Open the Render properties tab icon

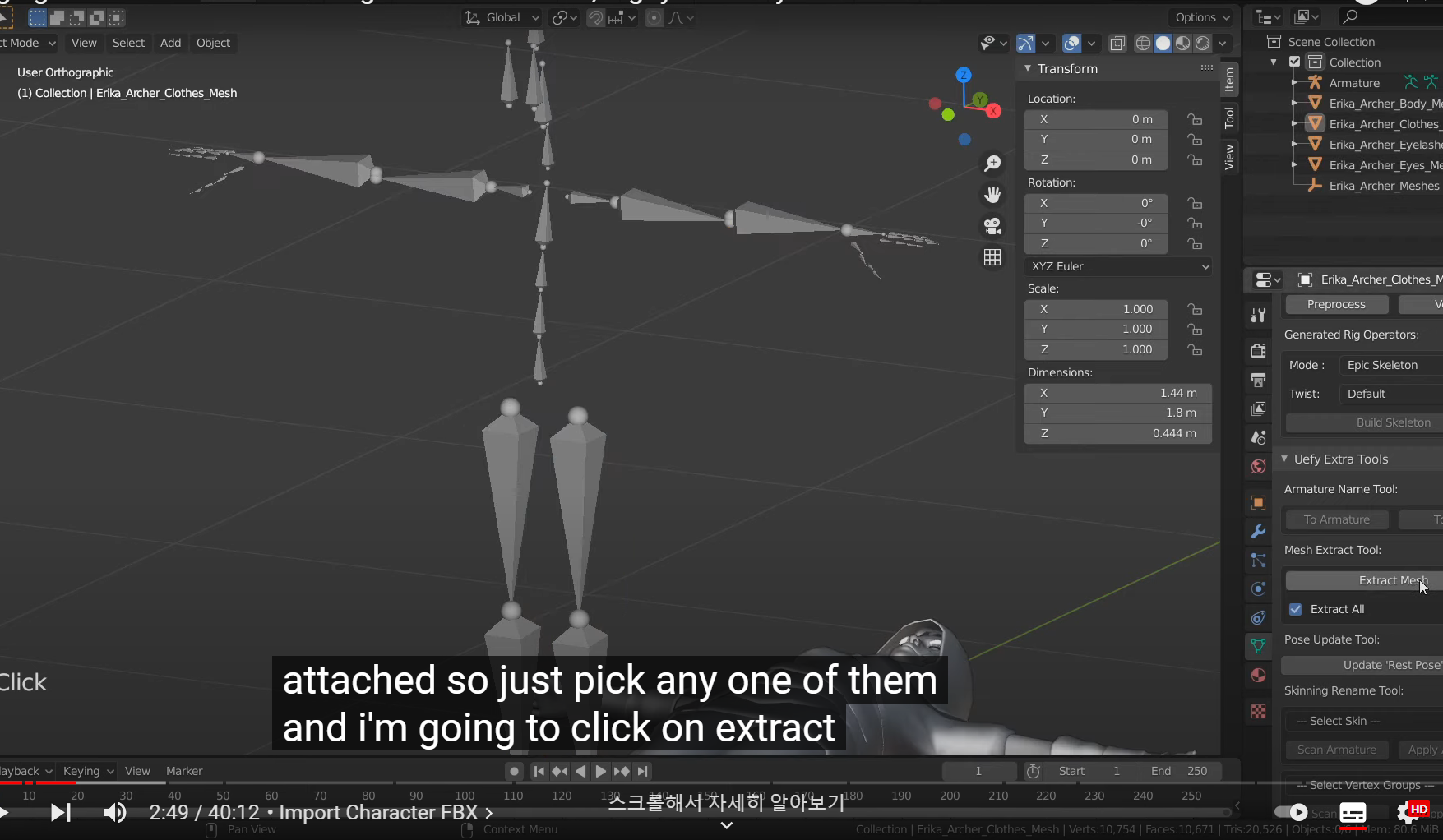pos(1258,351)
